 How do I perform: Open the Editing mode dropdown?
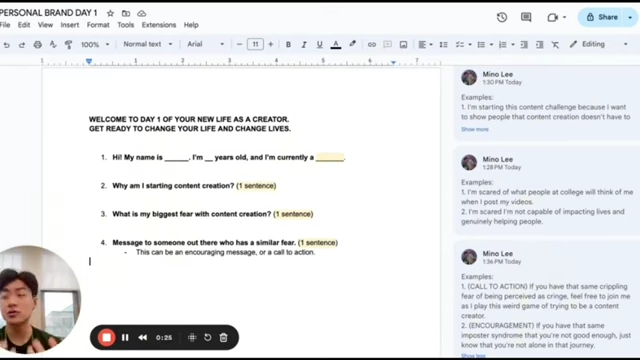pyautogui.click(x=598, y=44)
